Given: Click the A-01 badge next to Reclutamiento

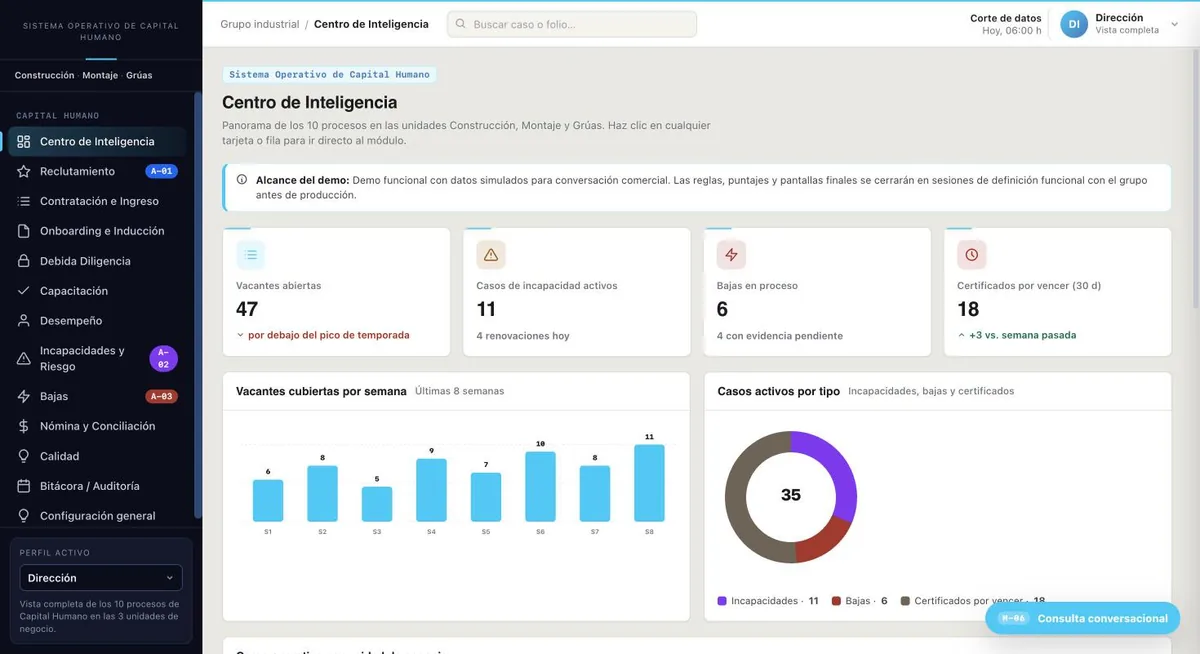Looking at the screenshot, I should point(161,172).
